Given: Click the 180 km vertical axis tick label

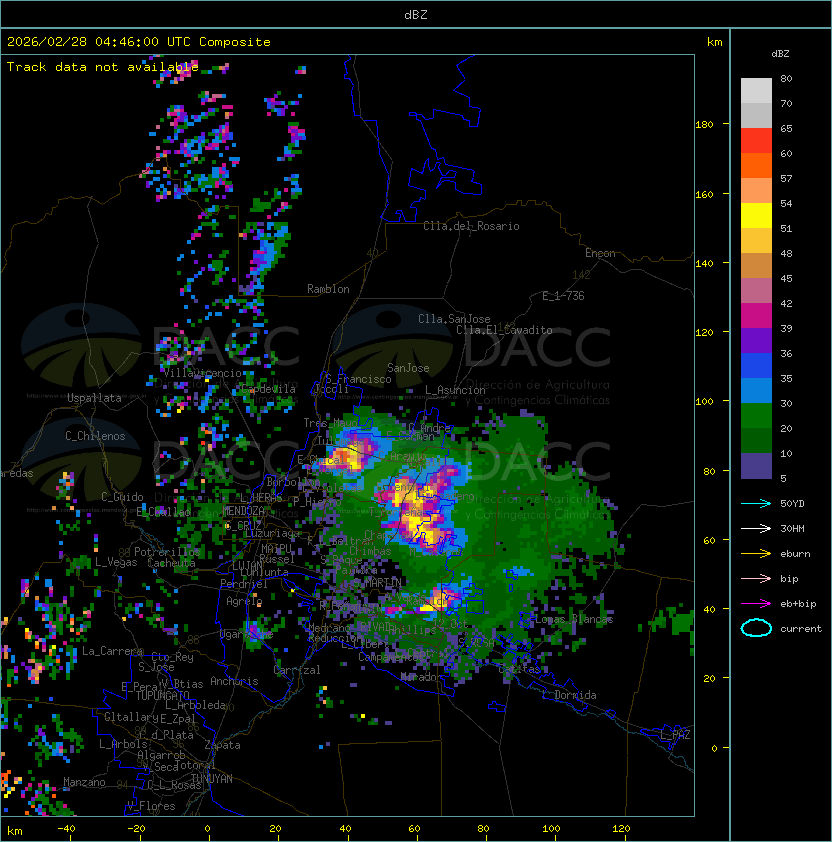Looking at the screenshot, I should [704, 125].
